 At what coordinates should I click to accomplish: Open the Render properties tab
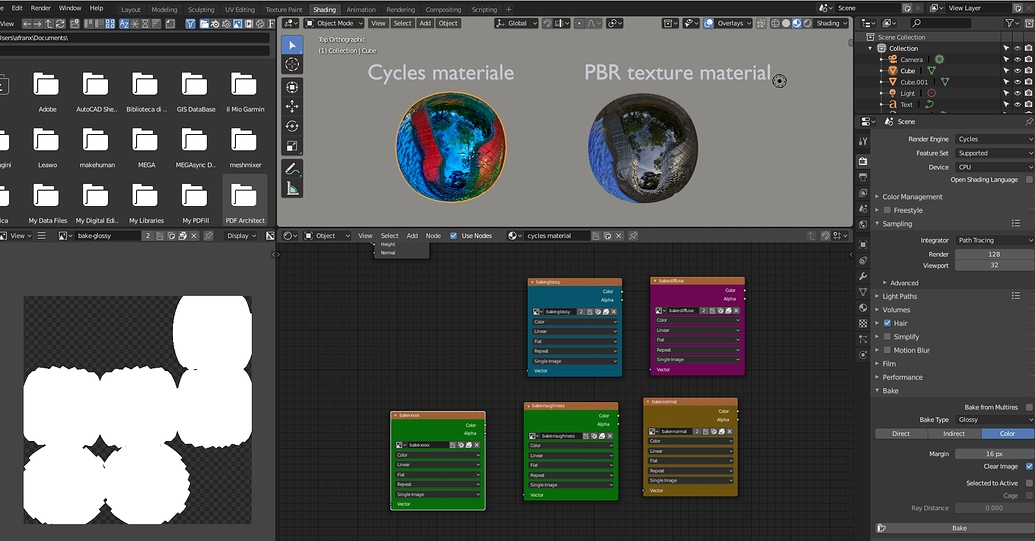(x=863, y=161)
